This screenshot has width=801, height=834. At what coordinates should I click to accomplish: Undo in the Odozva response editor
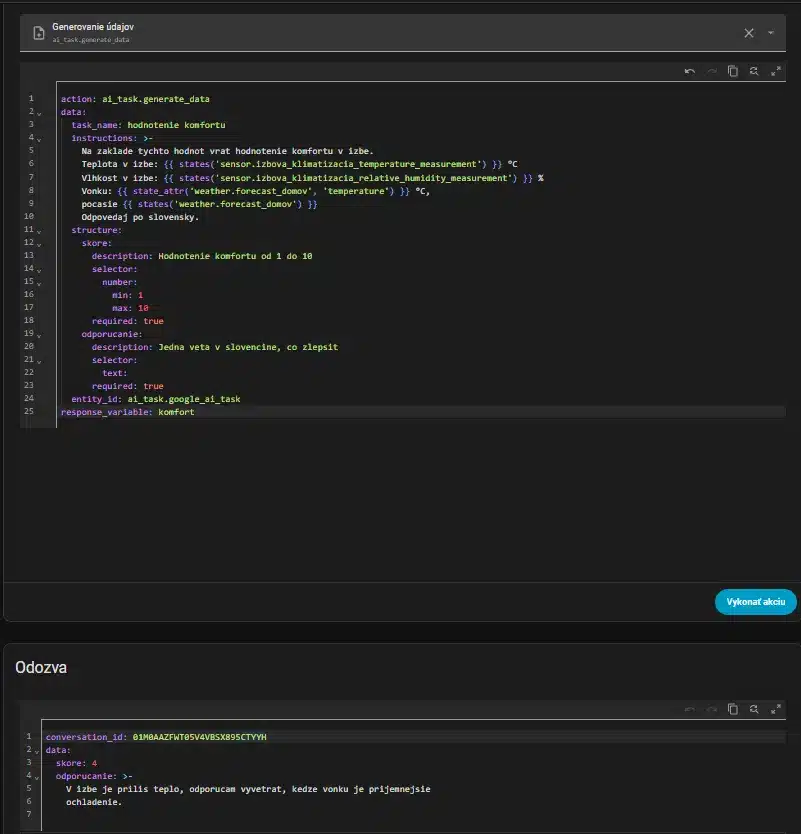click(x=690, y=710)
